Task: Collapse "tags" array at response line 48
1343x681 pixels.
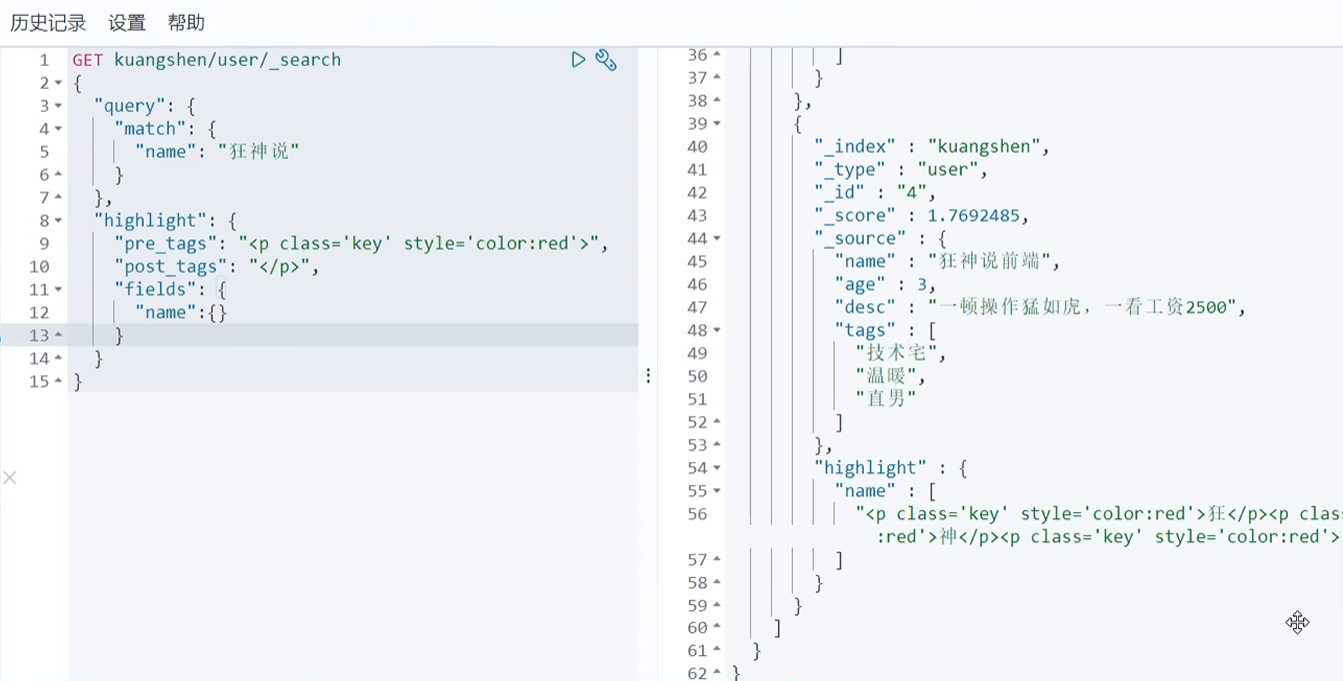Action: point(717,331)
